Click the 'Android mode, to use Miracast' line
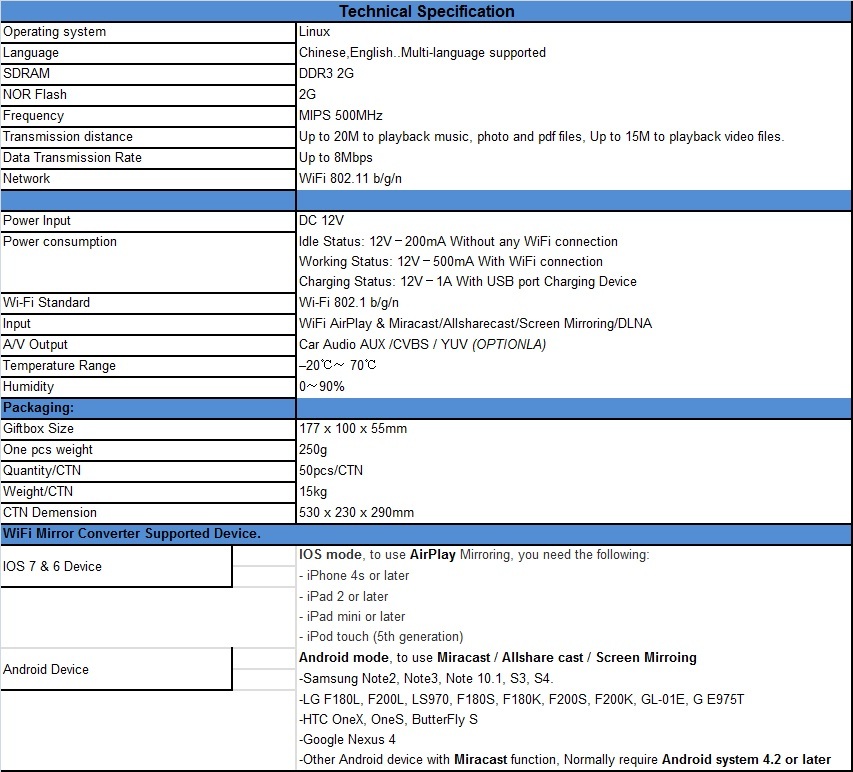The height and width of the screenshot is (772, 853). pyautogui.click(x=498, y=658)
